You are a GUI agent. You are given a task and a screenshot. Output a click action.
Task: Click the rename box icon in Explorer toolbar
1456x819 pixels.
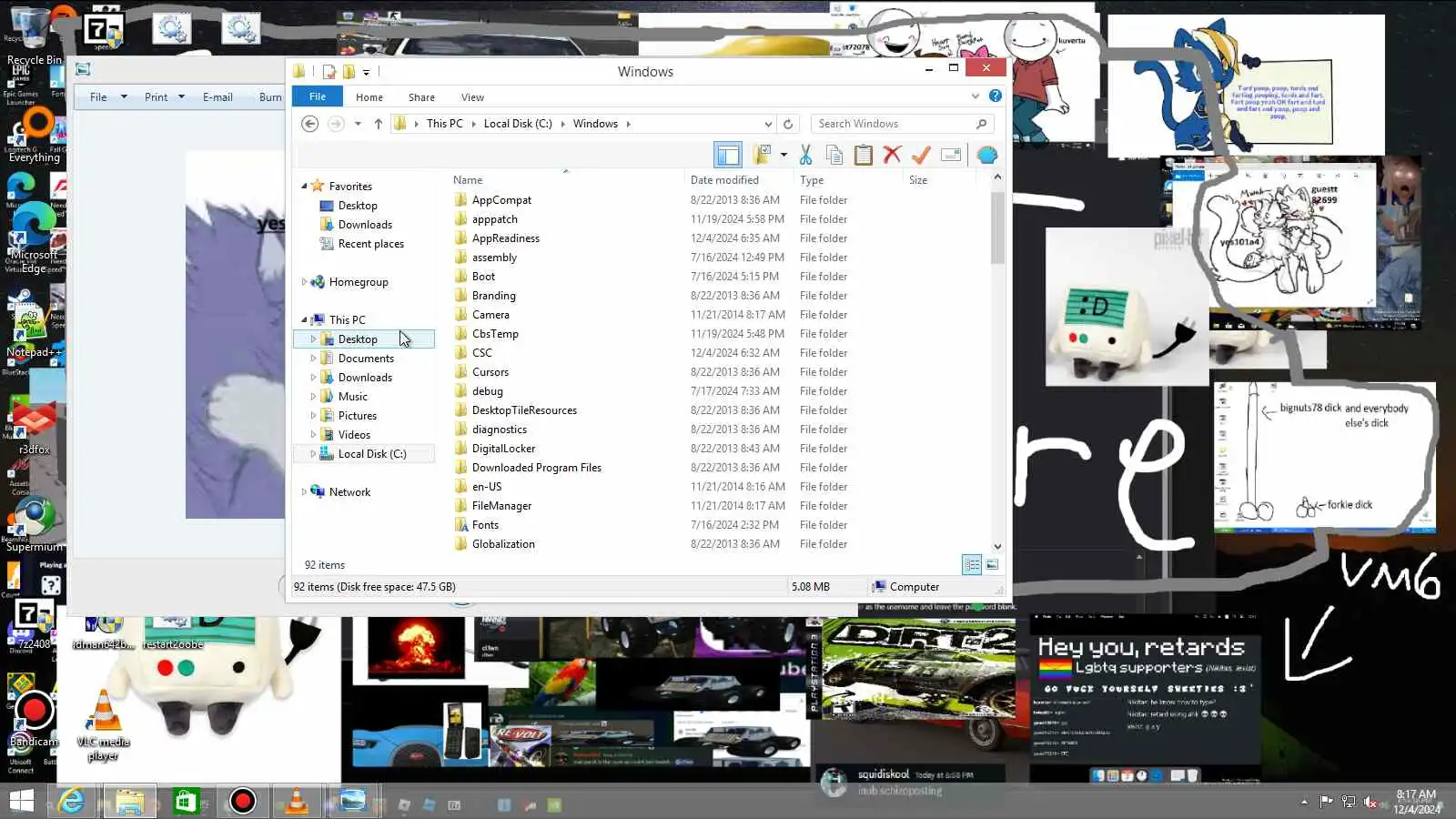[951, 155]
